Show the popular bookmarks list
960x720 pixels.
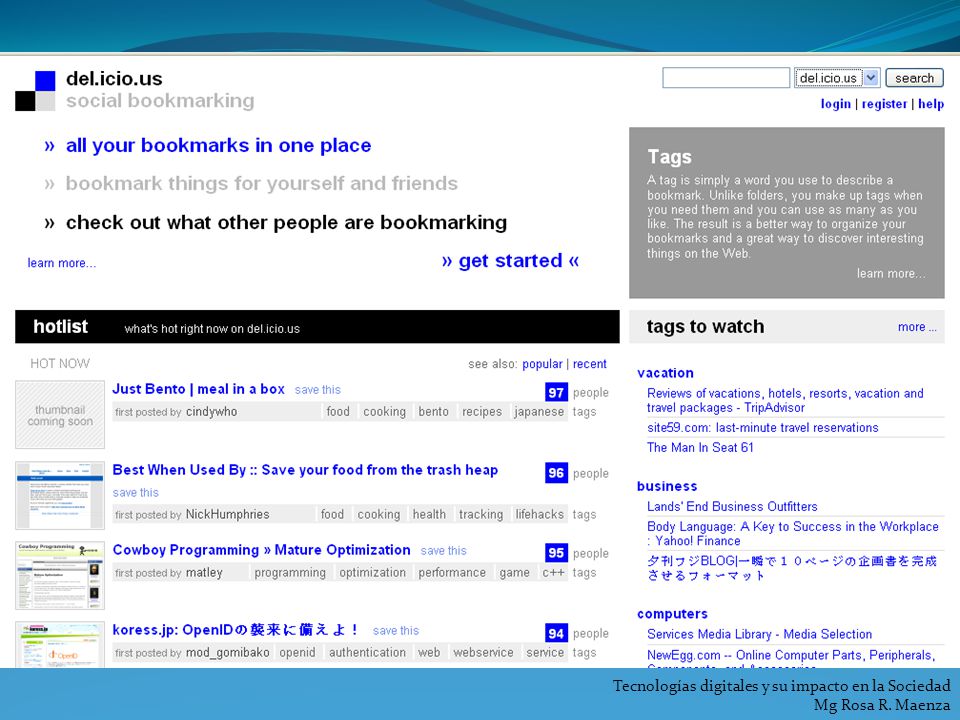coord(542,364)
